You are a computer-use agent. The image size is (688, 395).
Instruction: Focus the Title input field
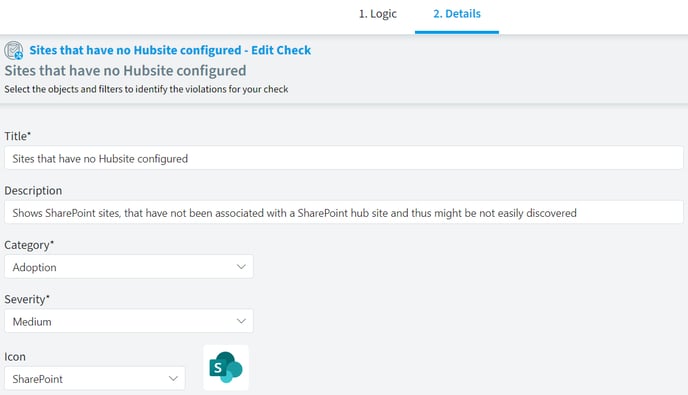[344, 158]
